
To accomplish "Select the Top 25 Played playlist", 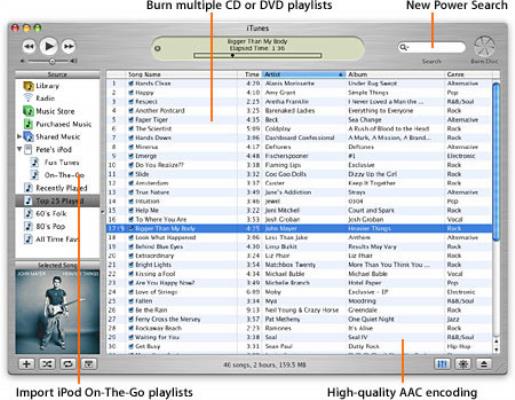I will coord(57,201).
